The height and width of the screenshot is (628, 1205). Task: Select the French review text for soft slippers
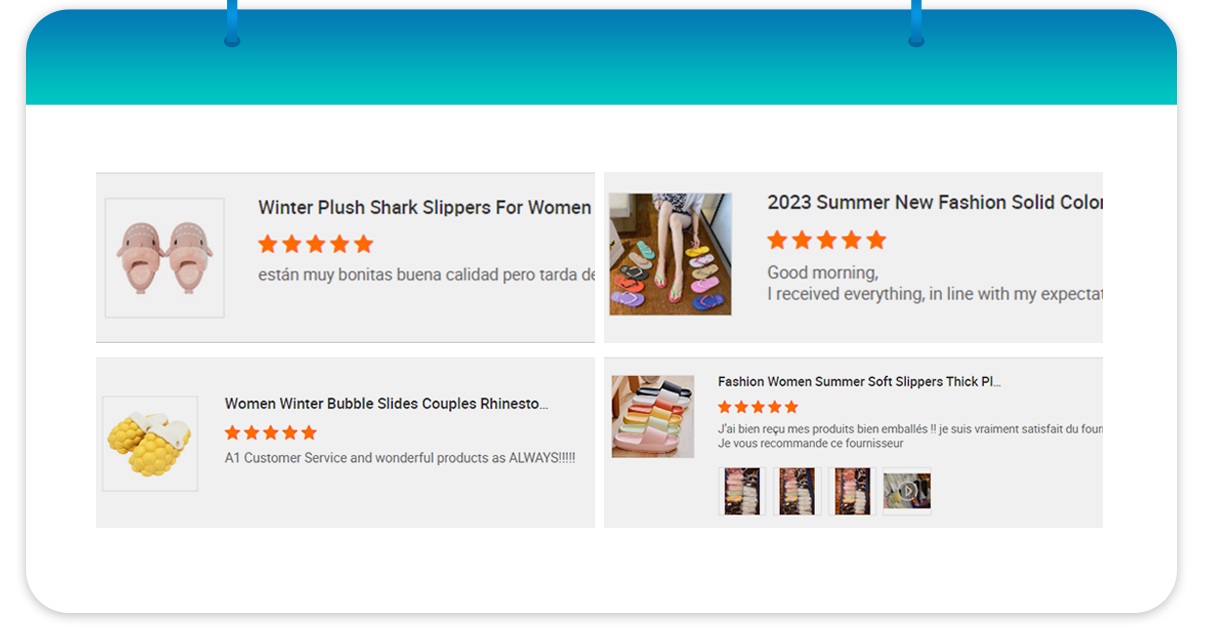coord(910,436)
